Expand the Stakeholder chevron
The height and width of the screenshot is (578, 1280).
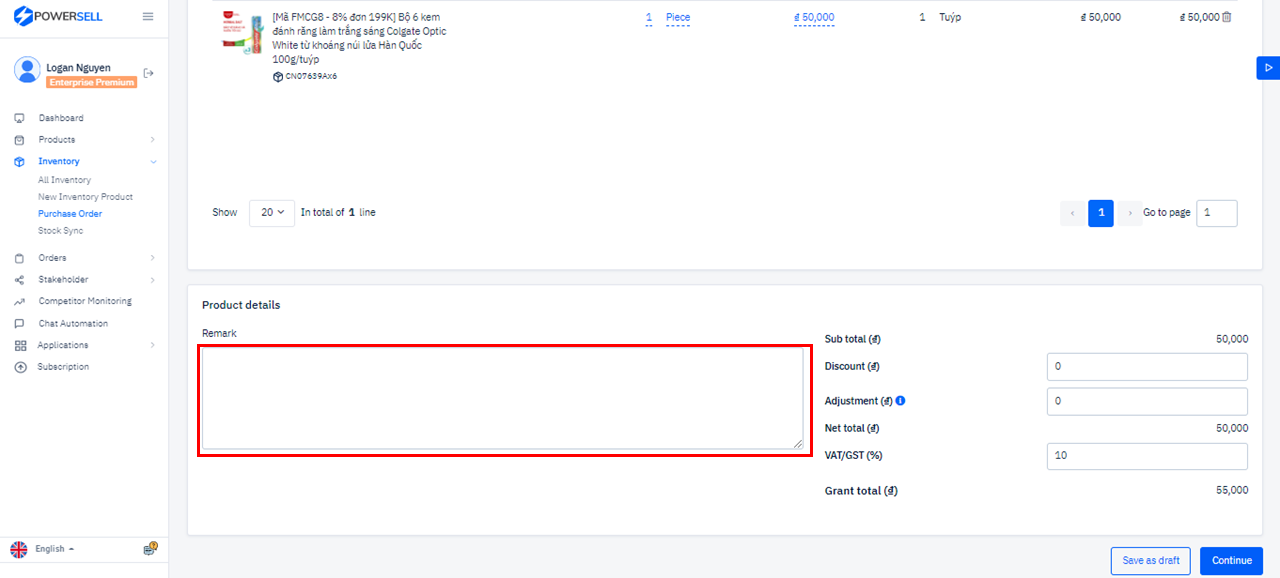[x=153, y=280]
